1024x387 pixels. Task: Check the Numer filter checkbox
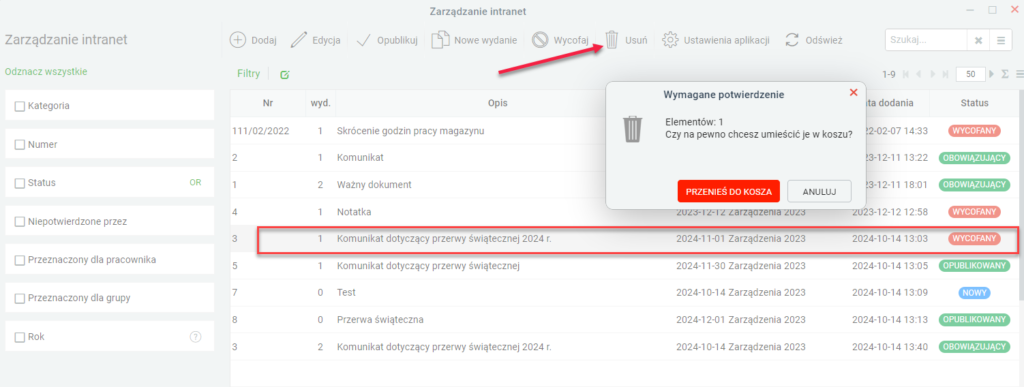pyautogui.click(x=20, y=144)
